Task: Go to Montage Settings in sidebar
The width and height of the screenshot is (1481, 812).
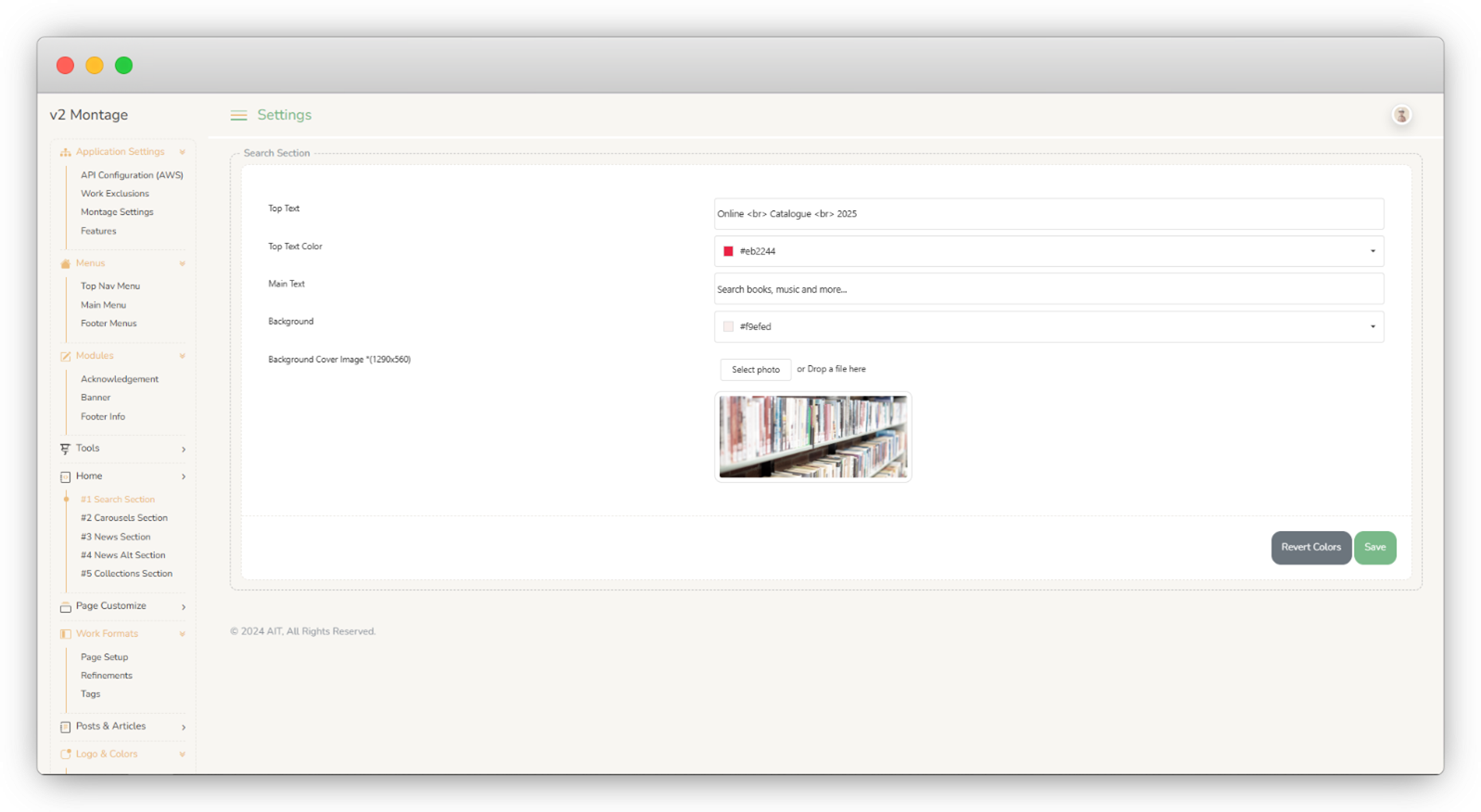Action: pyautogui.click(x=117, y=212)
